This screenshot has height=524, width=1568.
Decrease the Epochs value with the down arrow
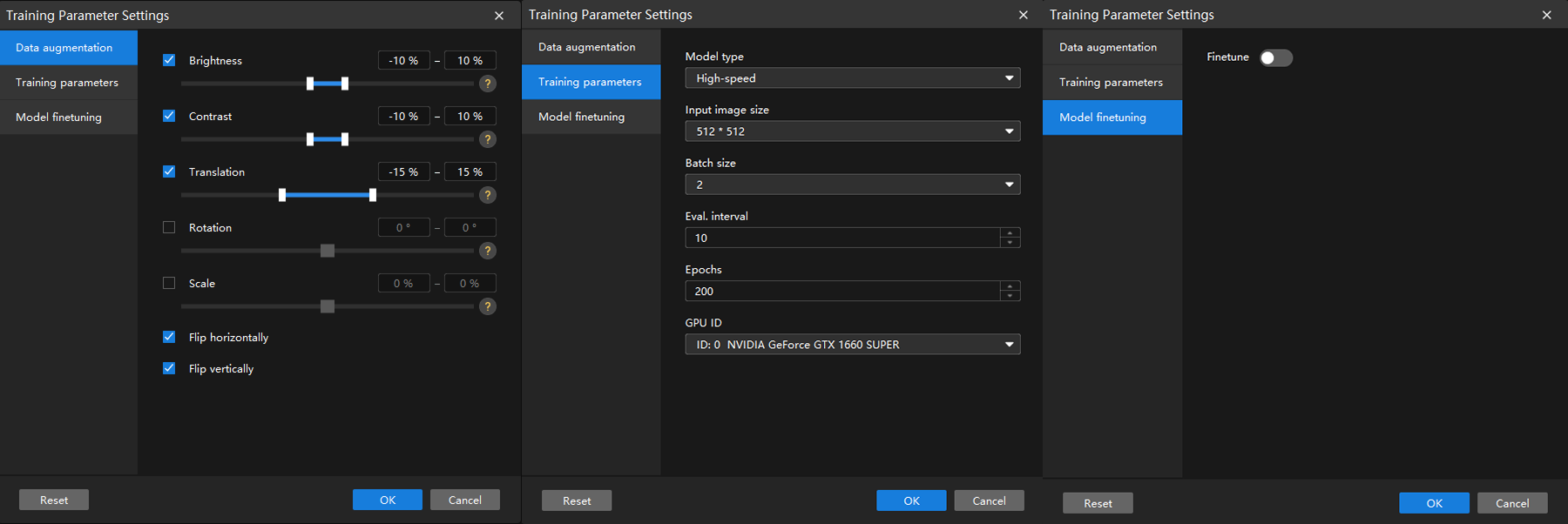point(1010,296)
